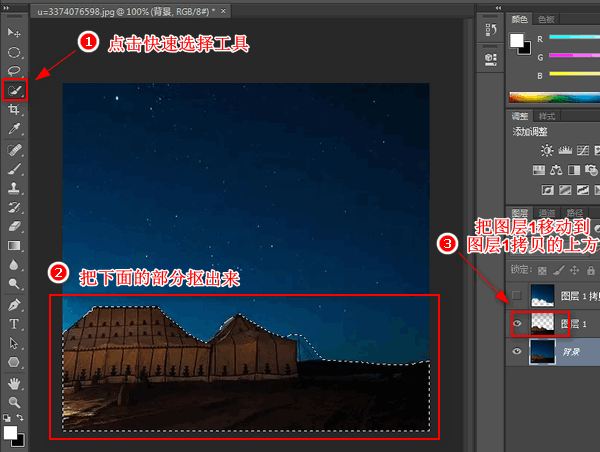Add a Photo Filter adjustment
This screenshot has width=600, height=452.
[x=591, y=170]
